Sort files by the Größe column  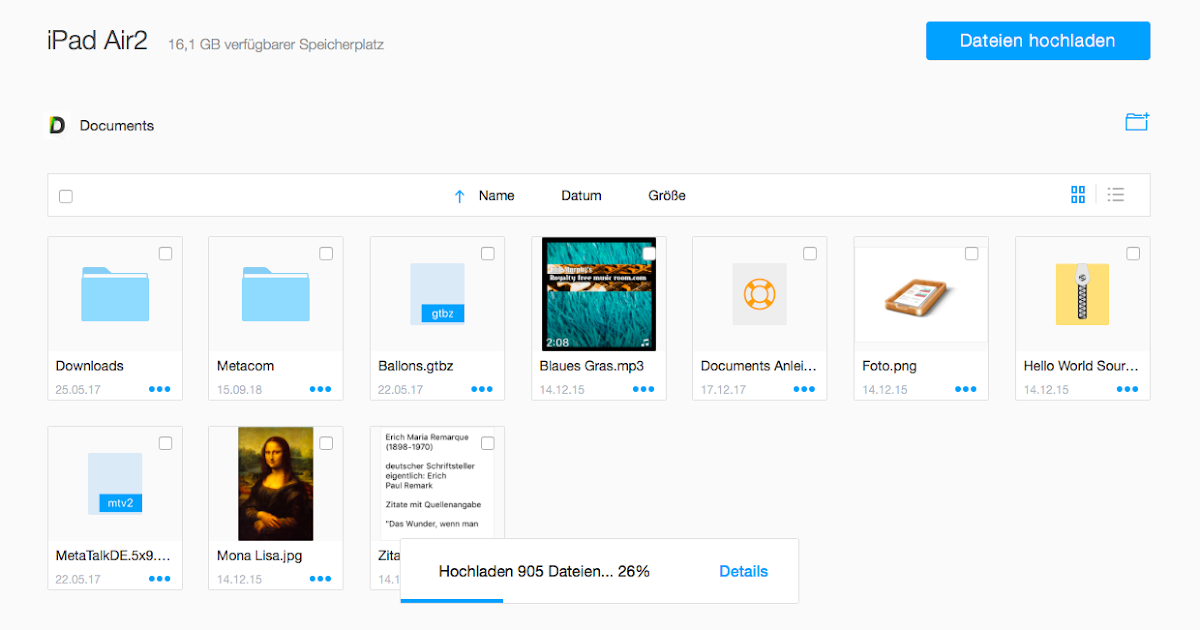pos(666,195)
